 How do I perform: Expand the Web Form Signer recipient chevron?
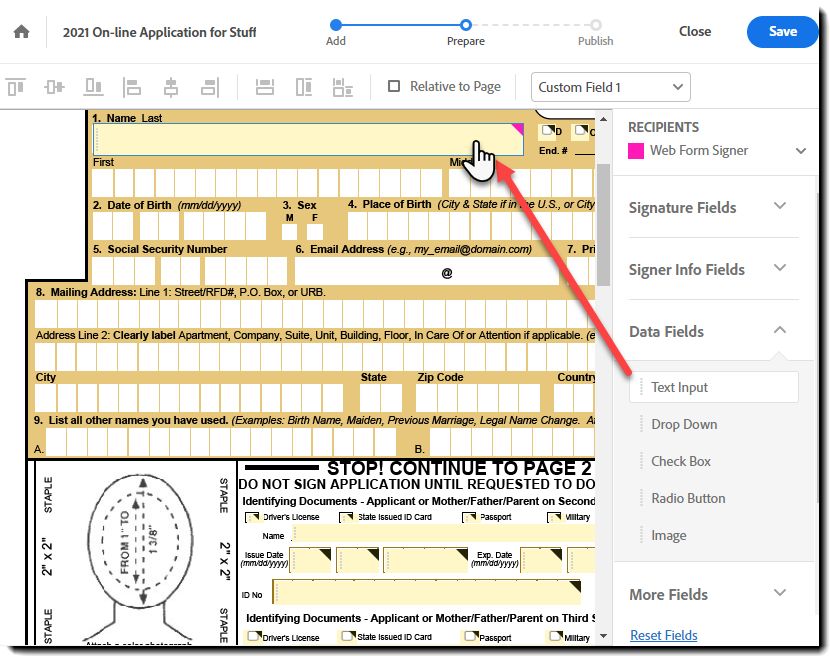click(801, 151)
